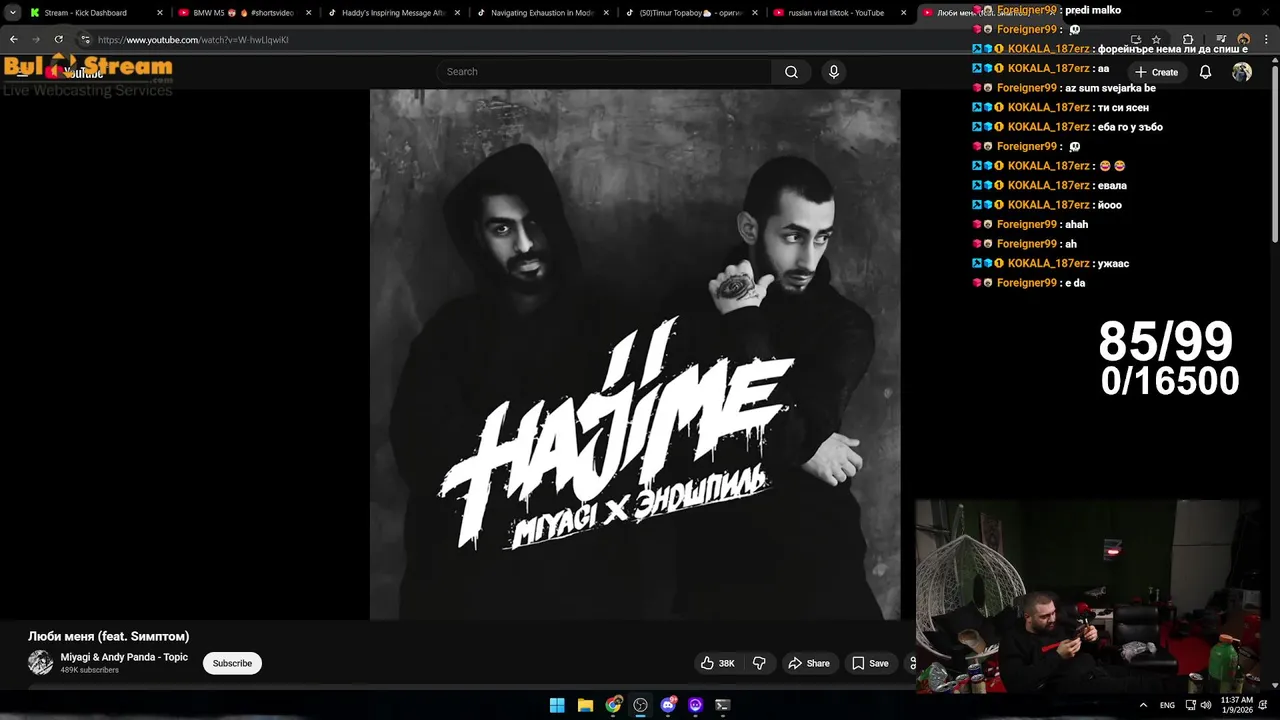Open Miyagi & Andy Panda channel avatar

click(x=40, y=663)
